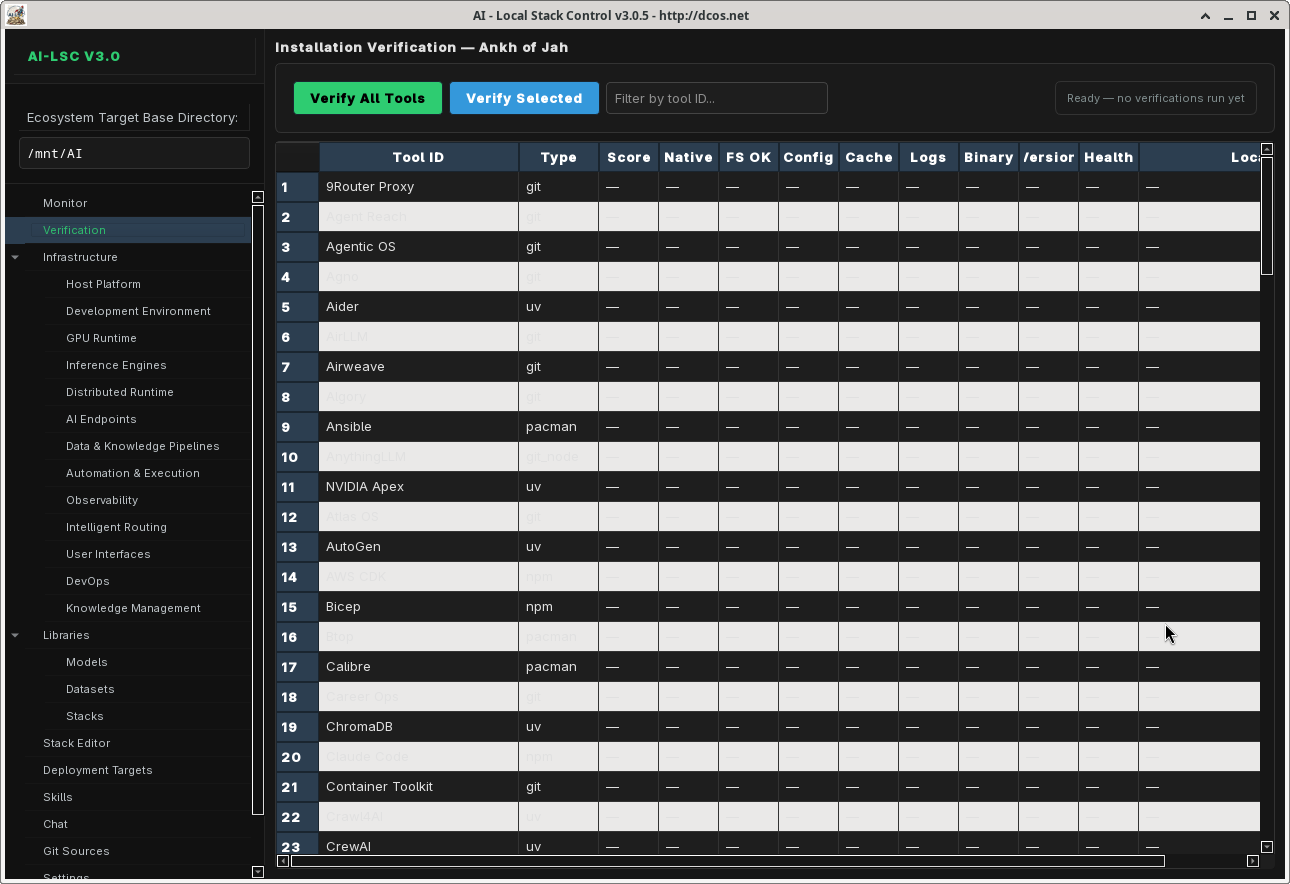
Task: Open User Interfaces section
Action: (108, 554)
